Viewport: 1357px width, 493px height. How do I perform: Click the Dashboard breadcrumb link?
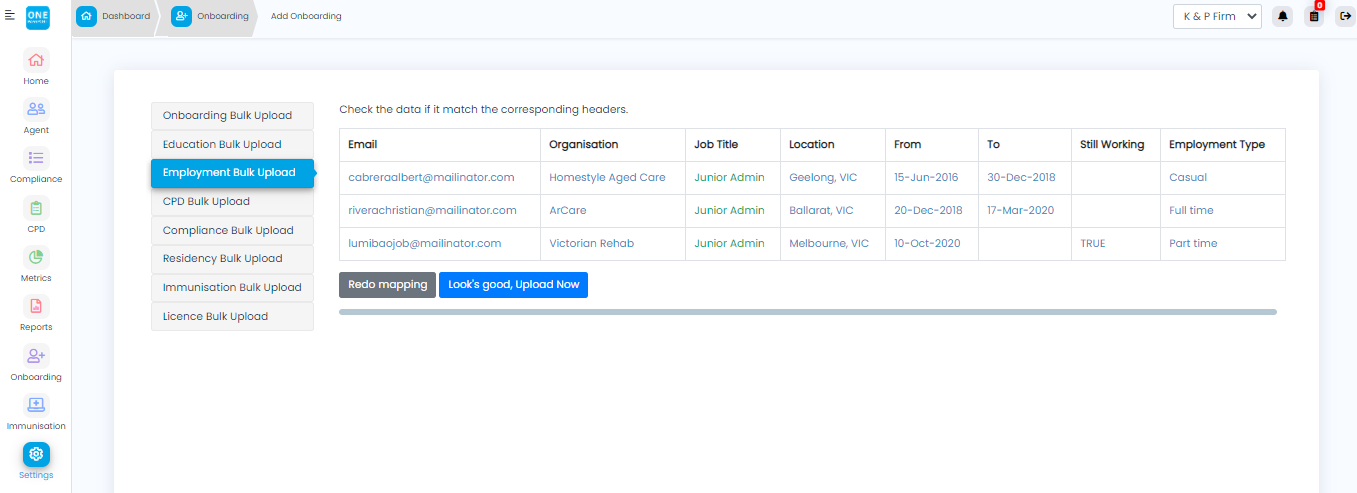click(x=126, y=16)
